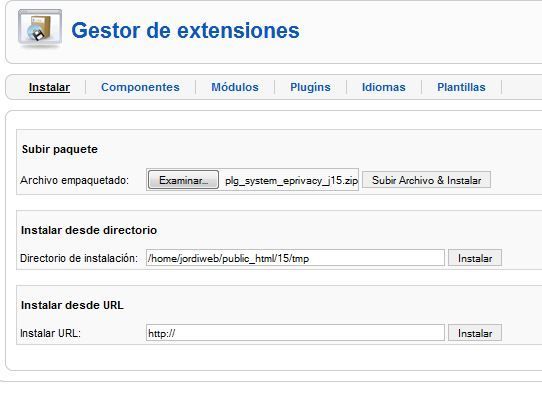Screen dimensions: 542x403
Task: Click the Gestor de extensiones heading
Action: (x=185, y=30)
